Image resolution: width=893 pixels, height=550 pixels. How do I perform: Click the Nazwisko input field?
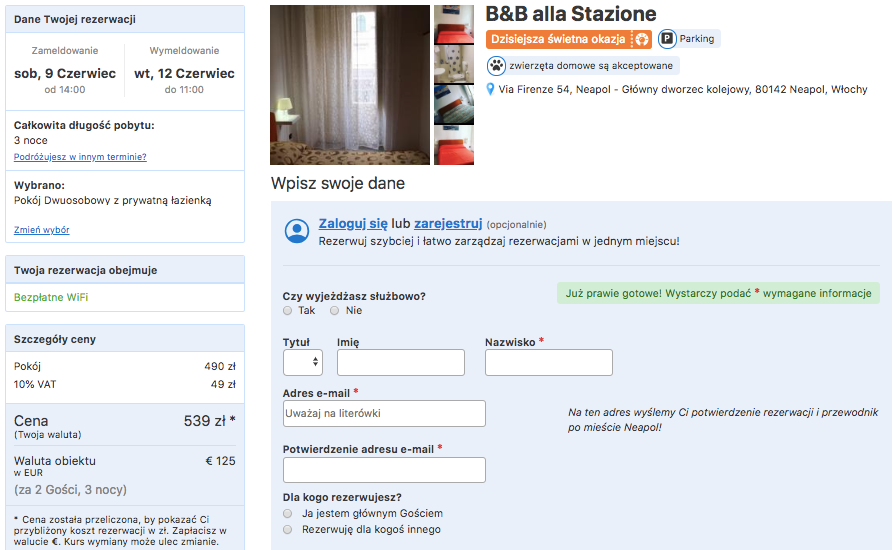coord(549,362)
